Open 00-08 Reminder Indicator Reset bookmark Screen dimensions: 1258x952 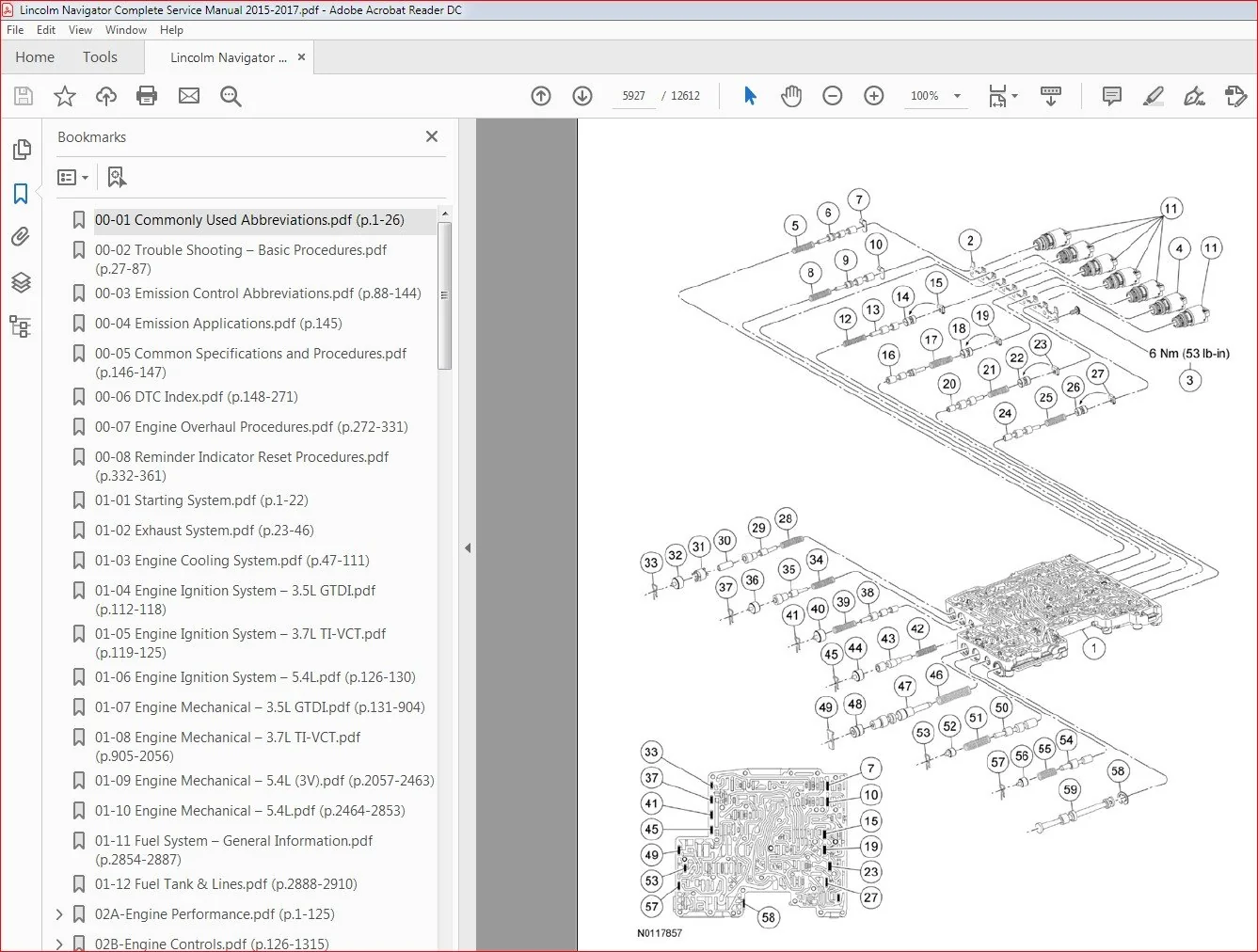click(x=242, y=467)
